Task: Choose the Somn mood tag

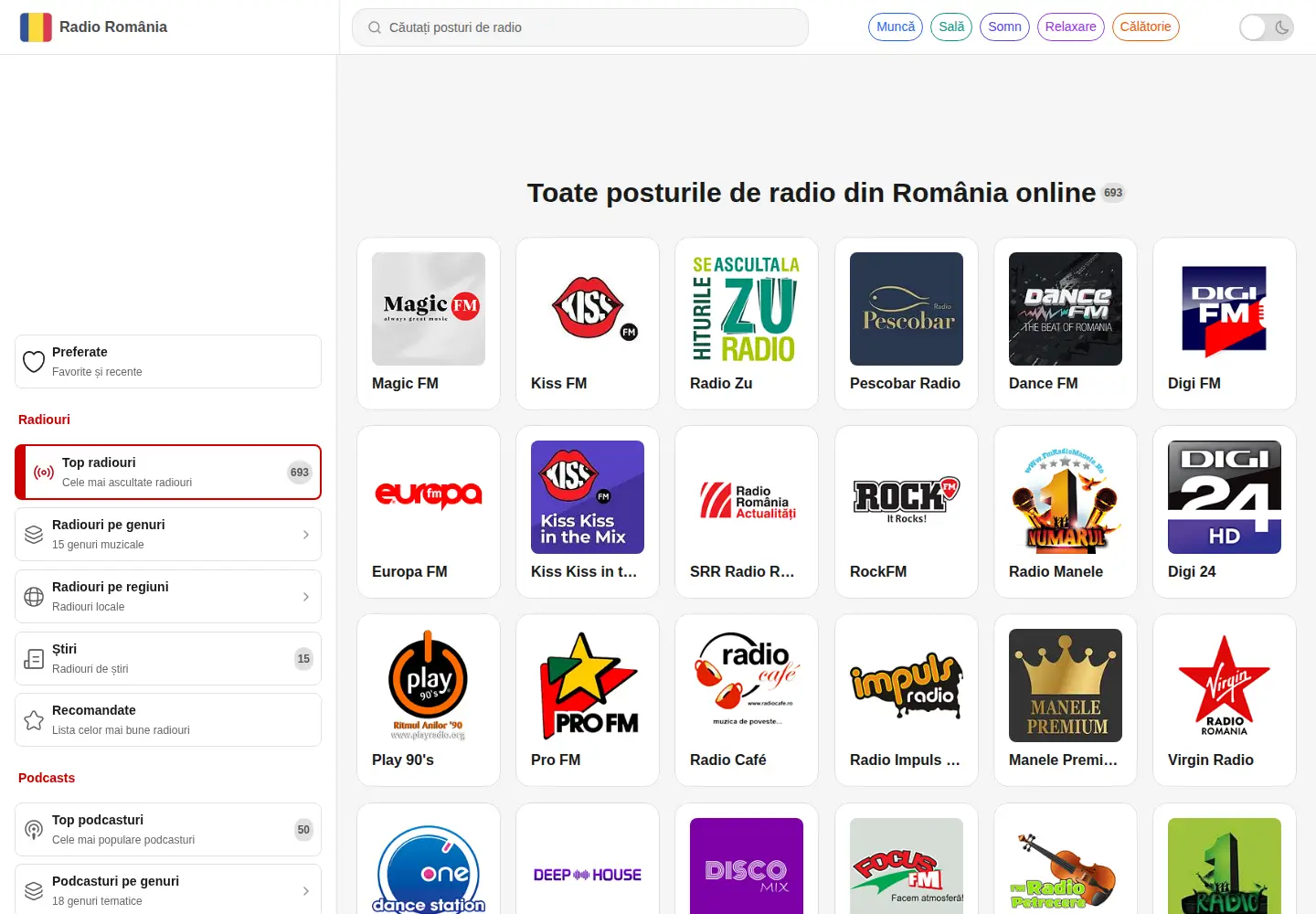Action: coord(1004,27)
